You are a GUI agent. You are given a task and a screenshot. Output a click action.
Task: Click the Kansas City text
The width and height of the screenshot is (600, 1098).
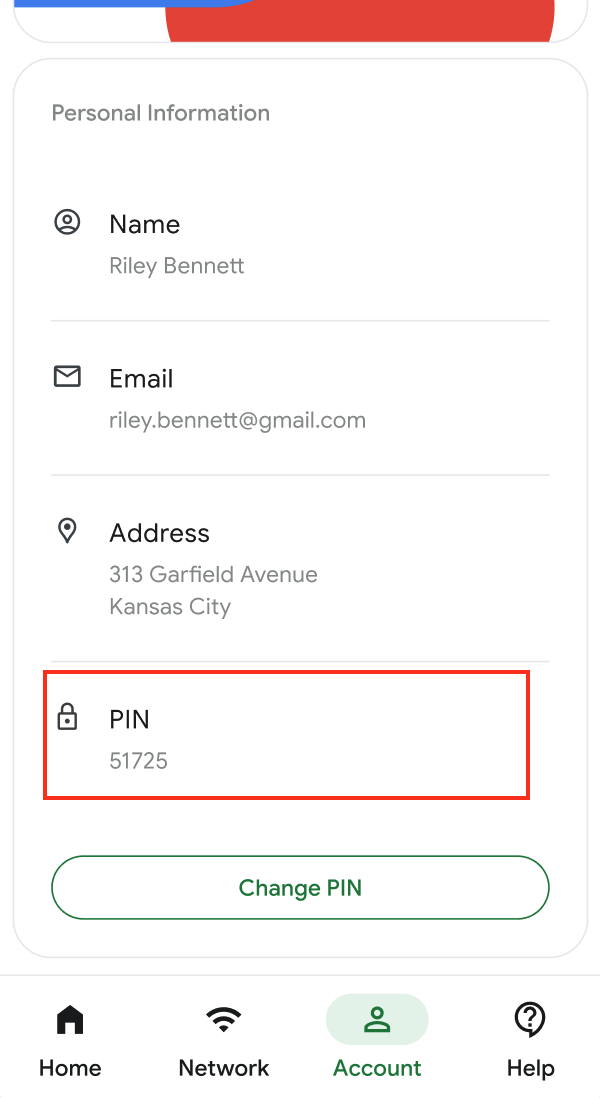point(170,606)
